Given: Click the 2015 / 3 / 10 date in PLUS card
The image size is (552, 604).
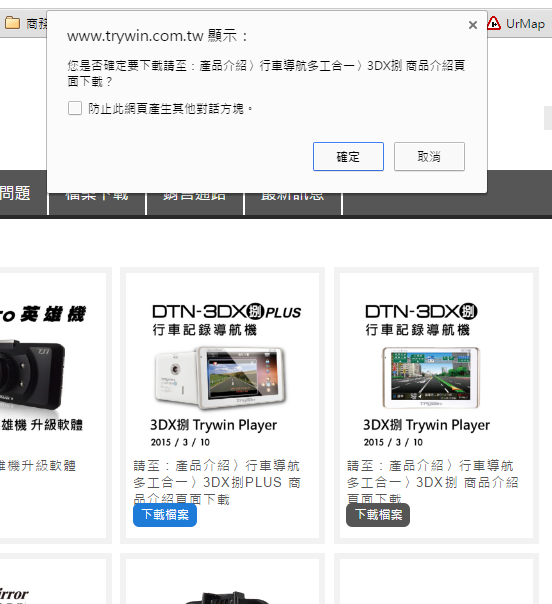Looking at the screenshot, I should 180,442.
